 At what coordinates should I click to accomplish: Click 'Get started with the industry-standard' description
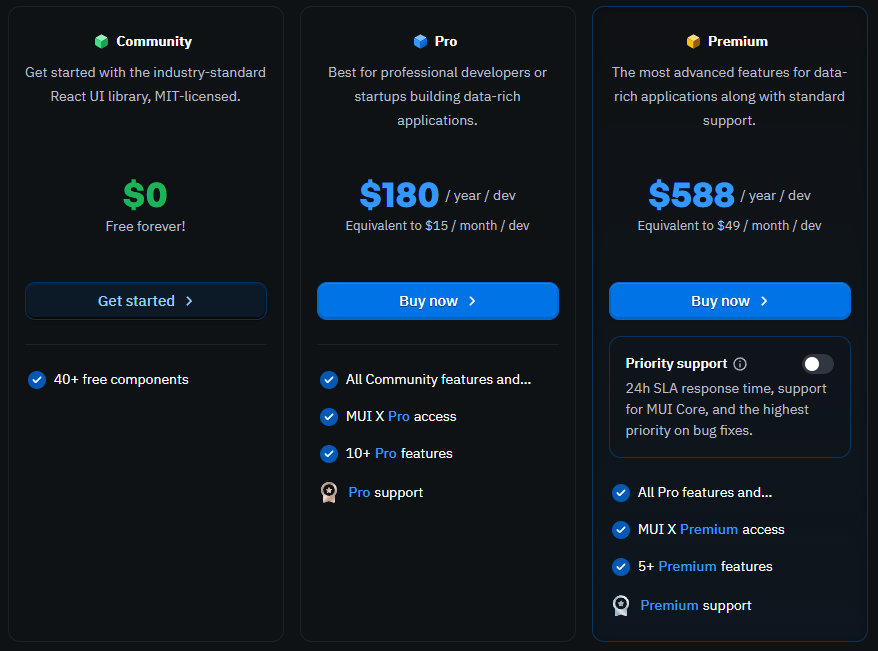146,85
